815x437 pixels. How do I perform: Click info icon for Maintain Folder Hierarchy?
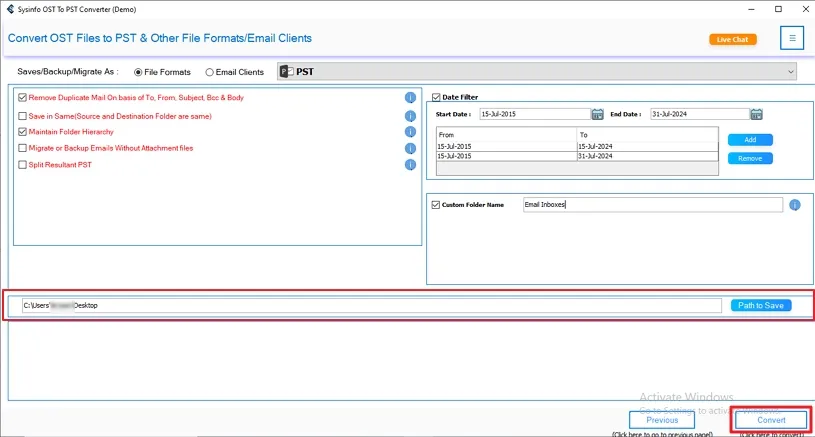click(410, 132)
